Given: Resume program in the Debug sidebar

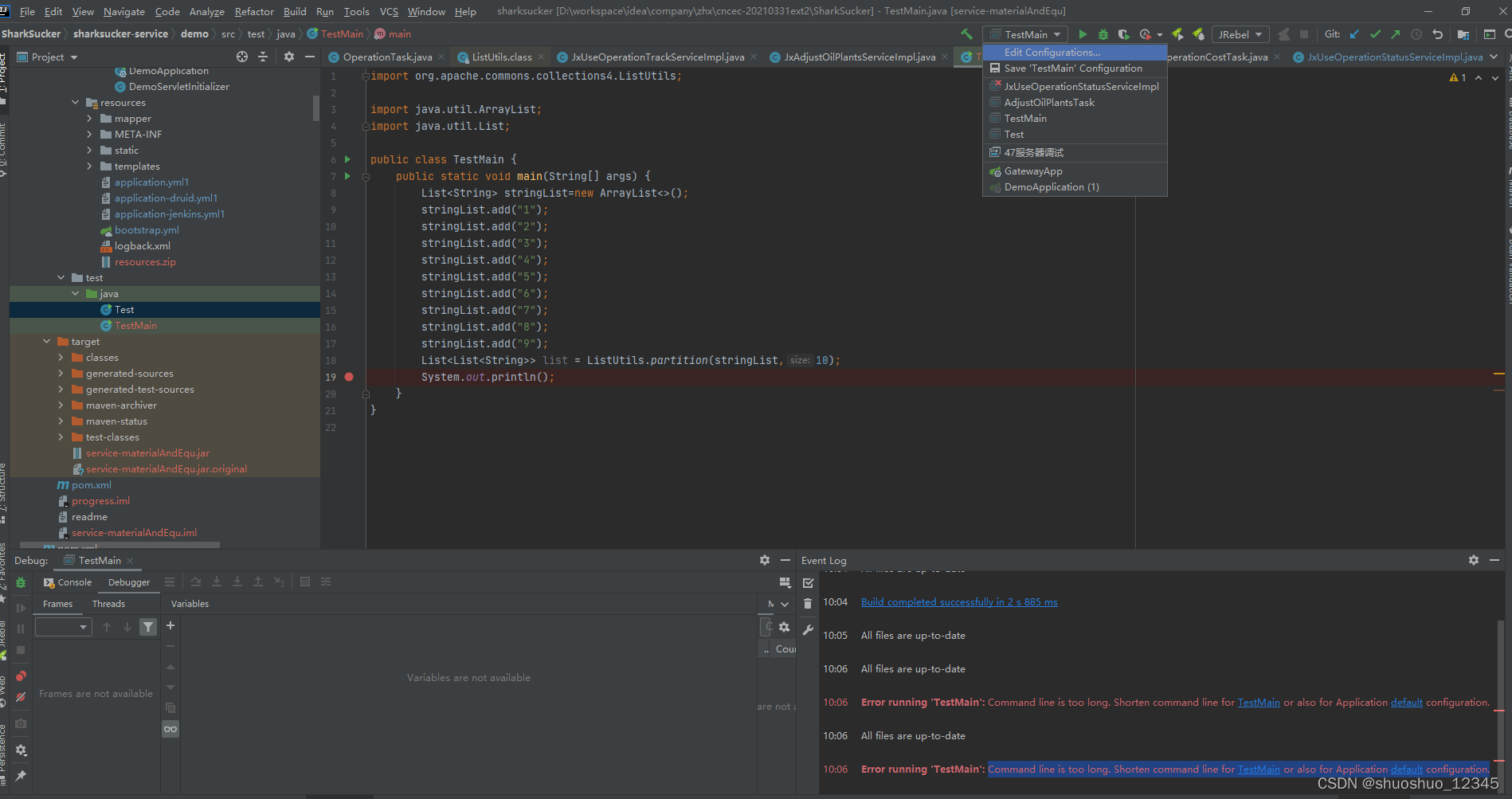Looking at the screenshot, I should pos(21,607).
